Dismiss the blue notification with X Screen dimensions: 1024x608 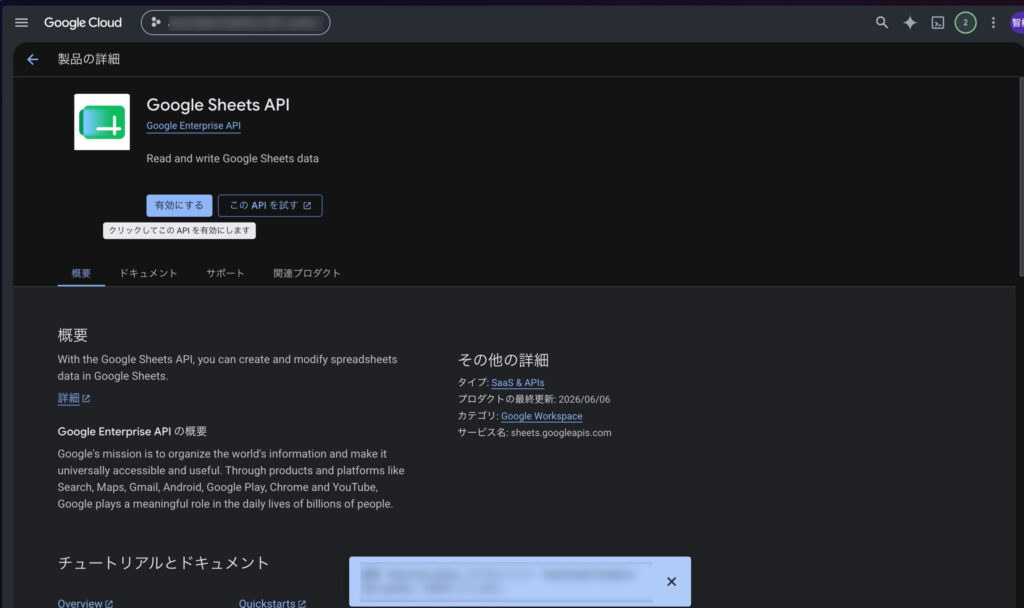pos(671,581)
